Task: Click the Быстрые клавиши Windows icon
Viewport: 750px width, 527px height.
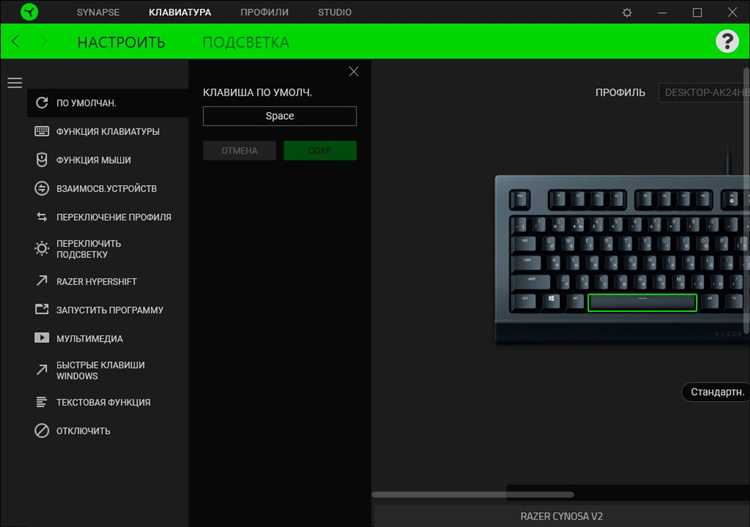Action: [x=42, y=370]
